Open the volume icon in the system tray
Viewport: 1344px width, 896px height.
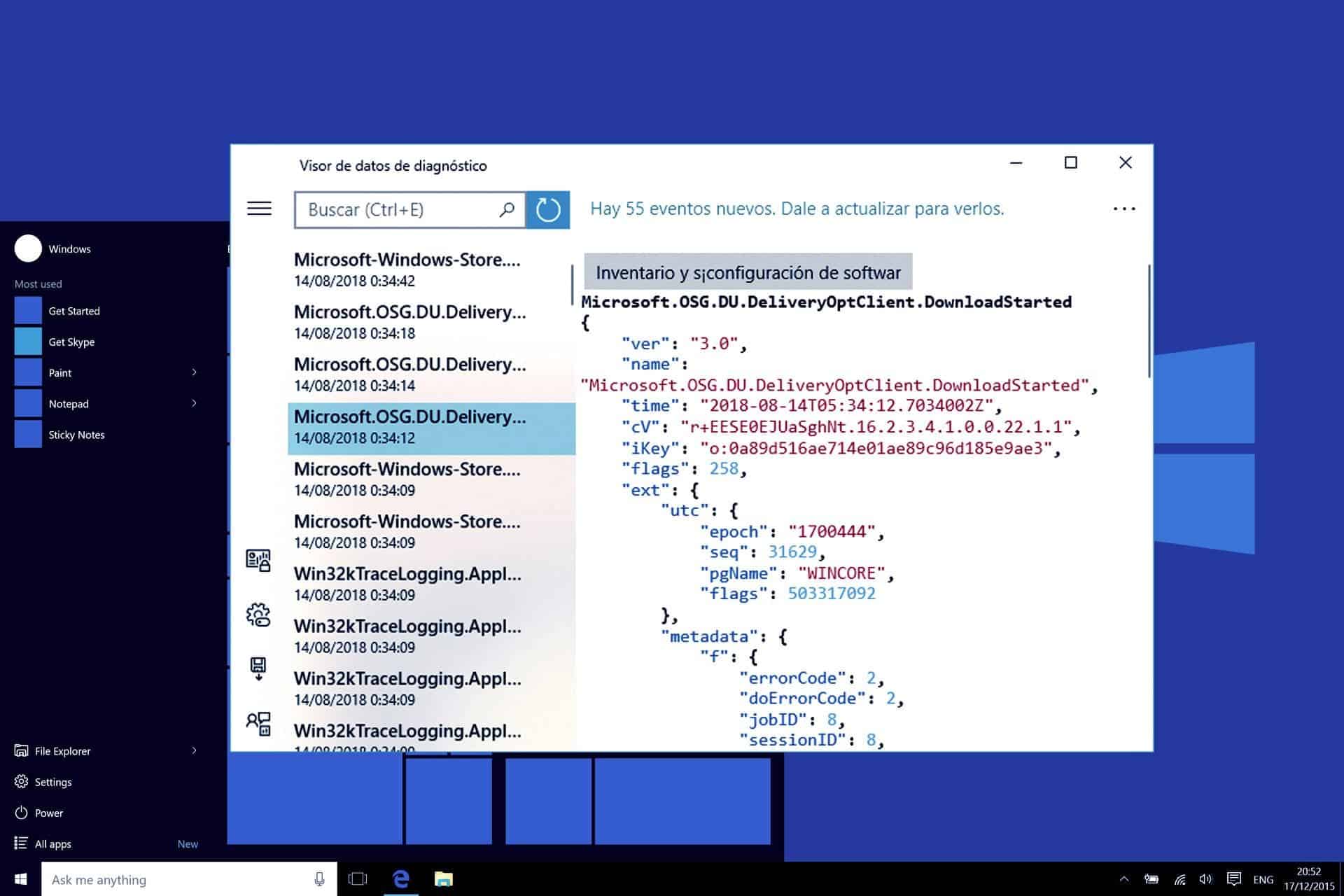(1205, 878)
